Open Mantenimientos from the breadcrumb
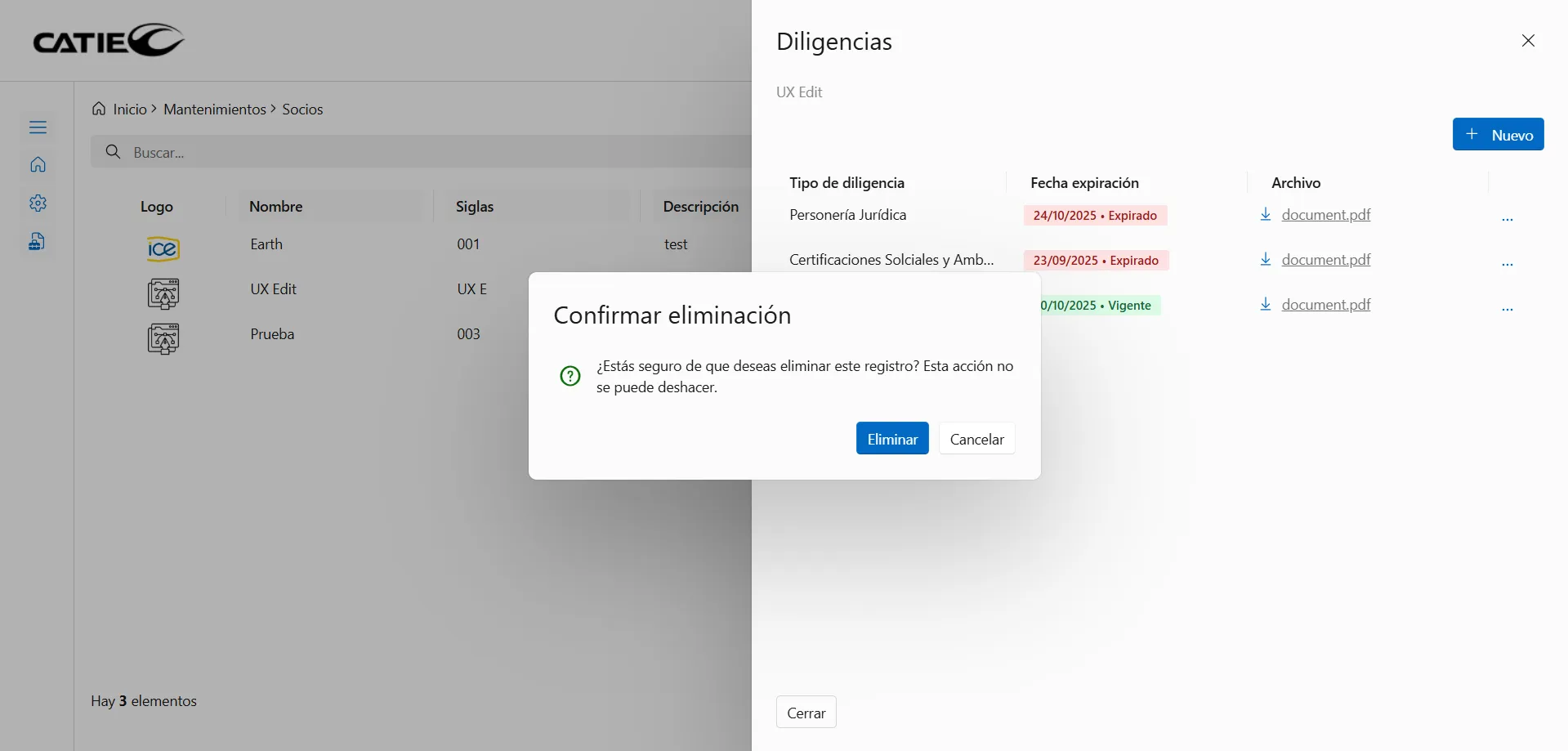Screen dimensions: 1568x751 click(x=215, y=109)
